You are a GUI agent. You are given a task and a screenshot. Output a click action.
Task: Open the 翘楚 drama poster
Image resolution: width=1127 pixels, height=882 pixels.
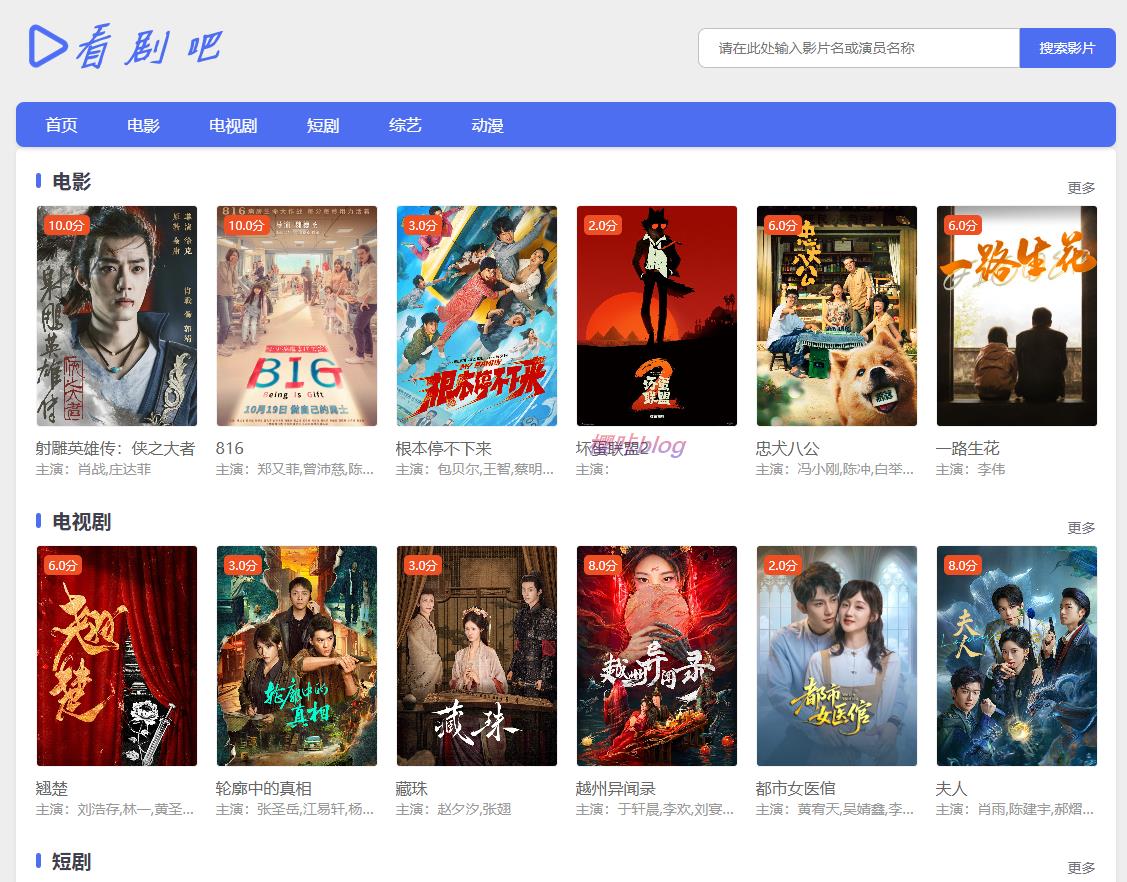click(x=116, y=656)
